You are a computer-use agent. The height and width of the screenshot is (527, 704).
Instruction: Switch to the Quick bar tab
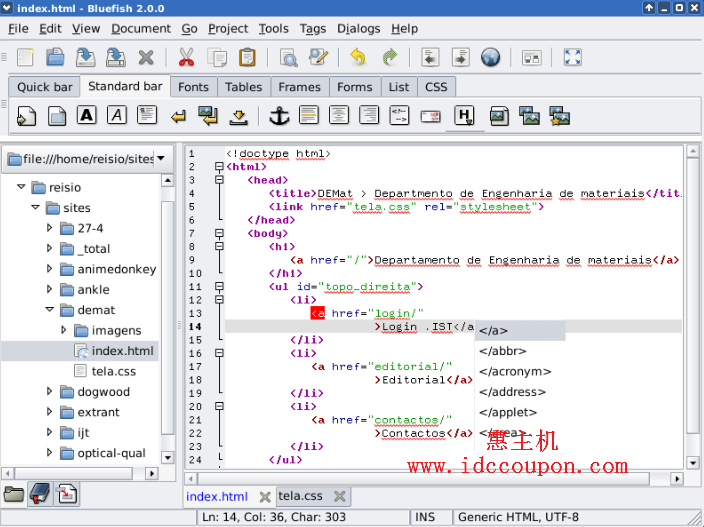44,87
